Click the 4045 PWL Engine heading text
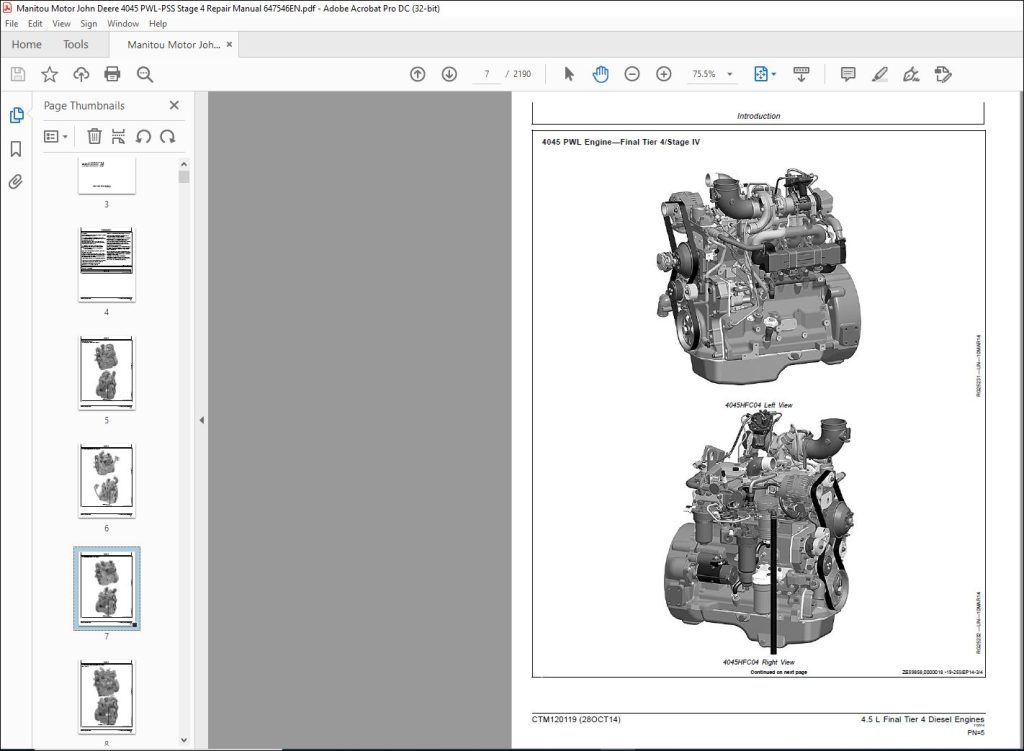Screen dimensions: 1024x751 pyautogui.click(x=620, y=142)
